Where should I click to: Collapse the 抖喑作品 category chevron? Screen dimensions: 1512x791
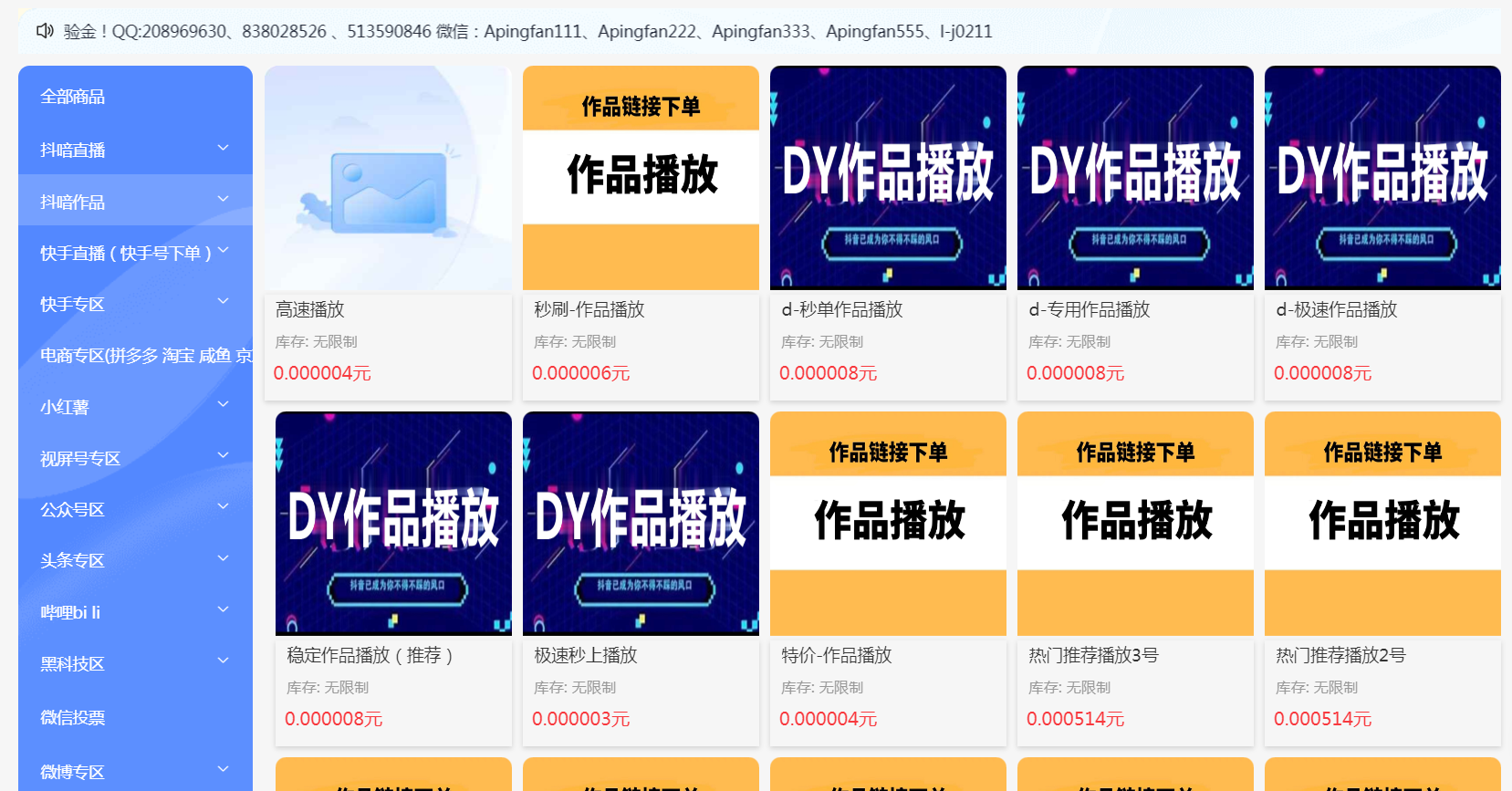223,199
